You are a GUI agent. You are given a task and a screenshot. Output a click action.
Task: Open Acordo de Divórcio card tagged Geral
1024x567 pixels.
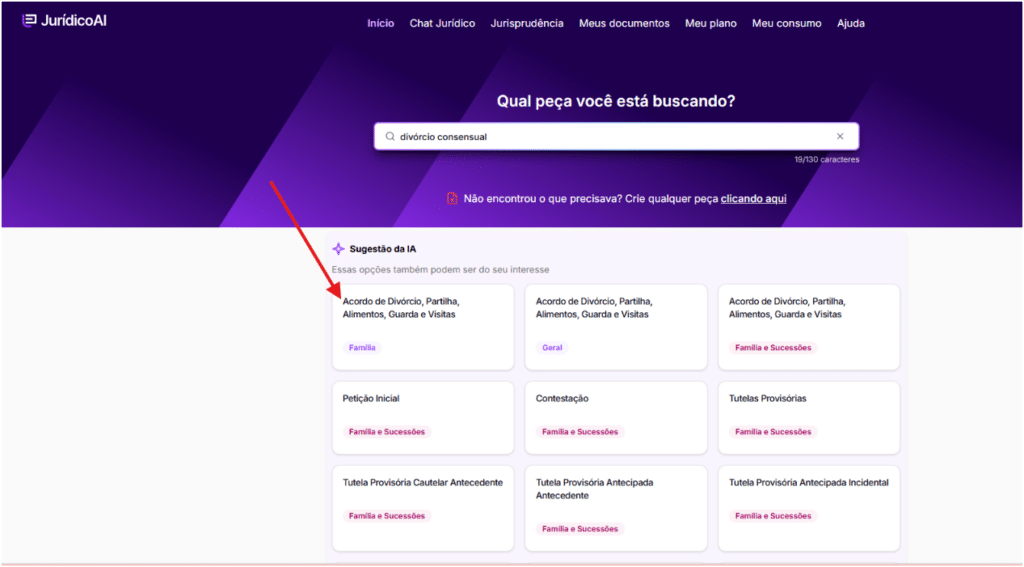[616, 327]
